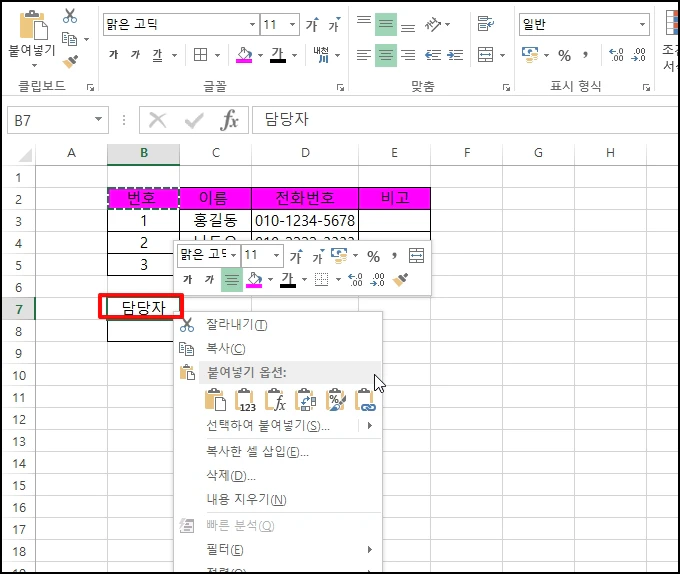
Task: Align text to bottom in the ribbon
Action: (x=408, y=28)
